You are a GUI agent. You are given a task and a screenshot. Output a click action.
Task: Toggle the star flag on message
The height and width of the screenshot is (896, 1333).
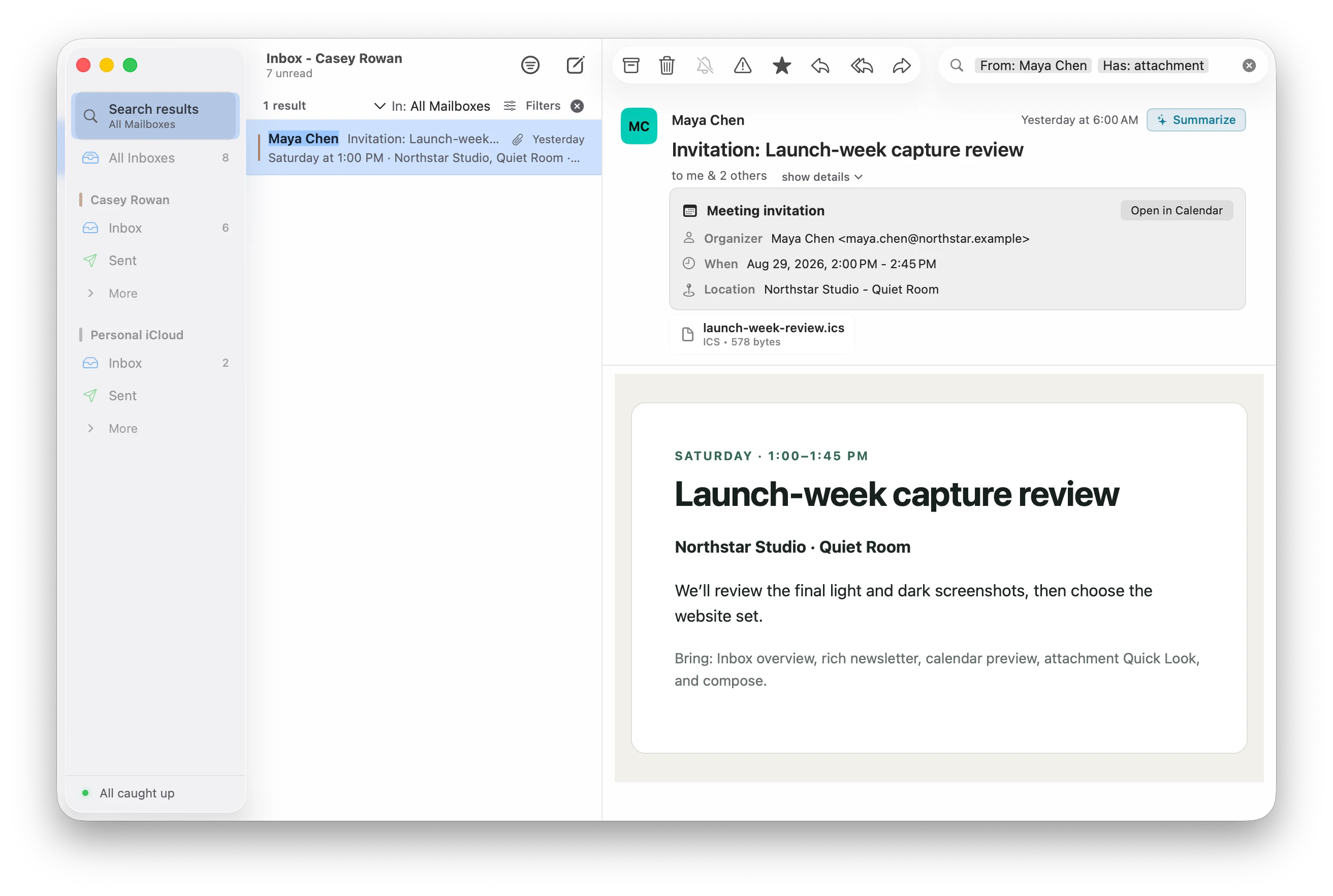point(781,66)
